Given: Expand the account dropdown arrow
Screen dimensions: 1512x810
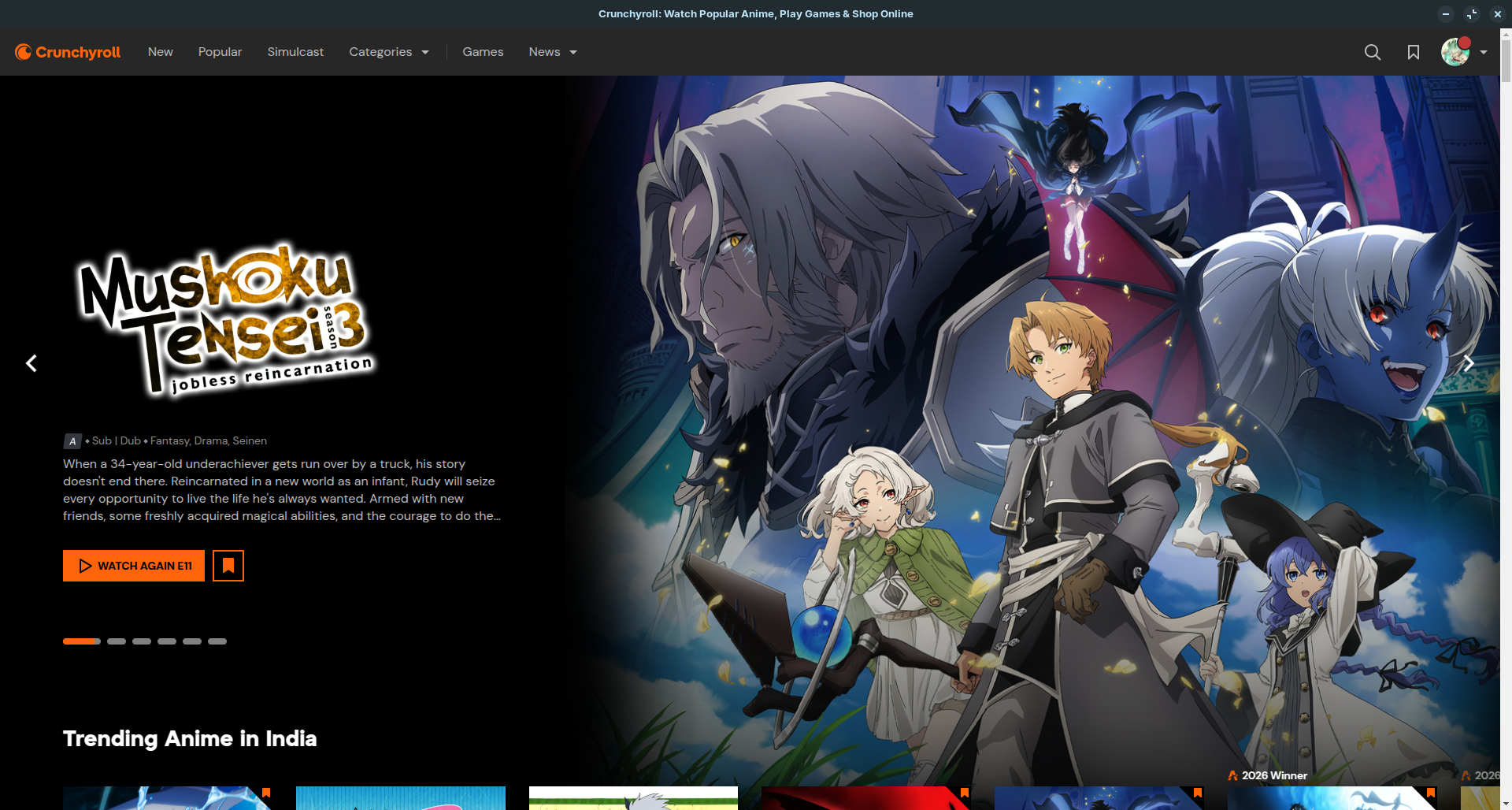Looking at the screenshot, I should 1484,52.
